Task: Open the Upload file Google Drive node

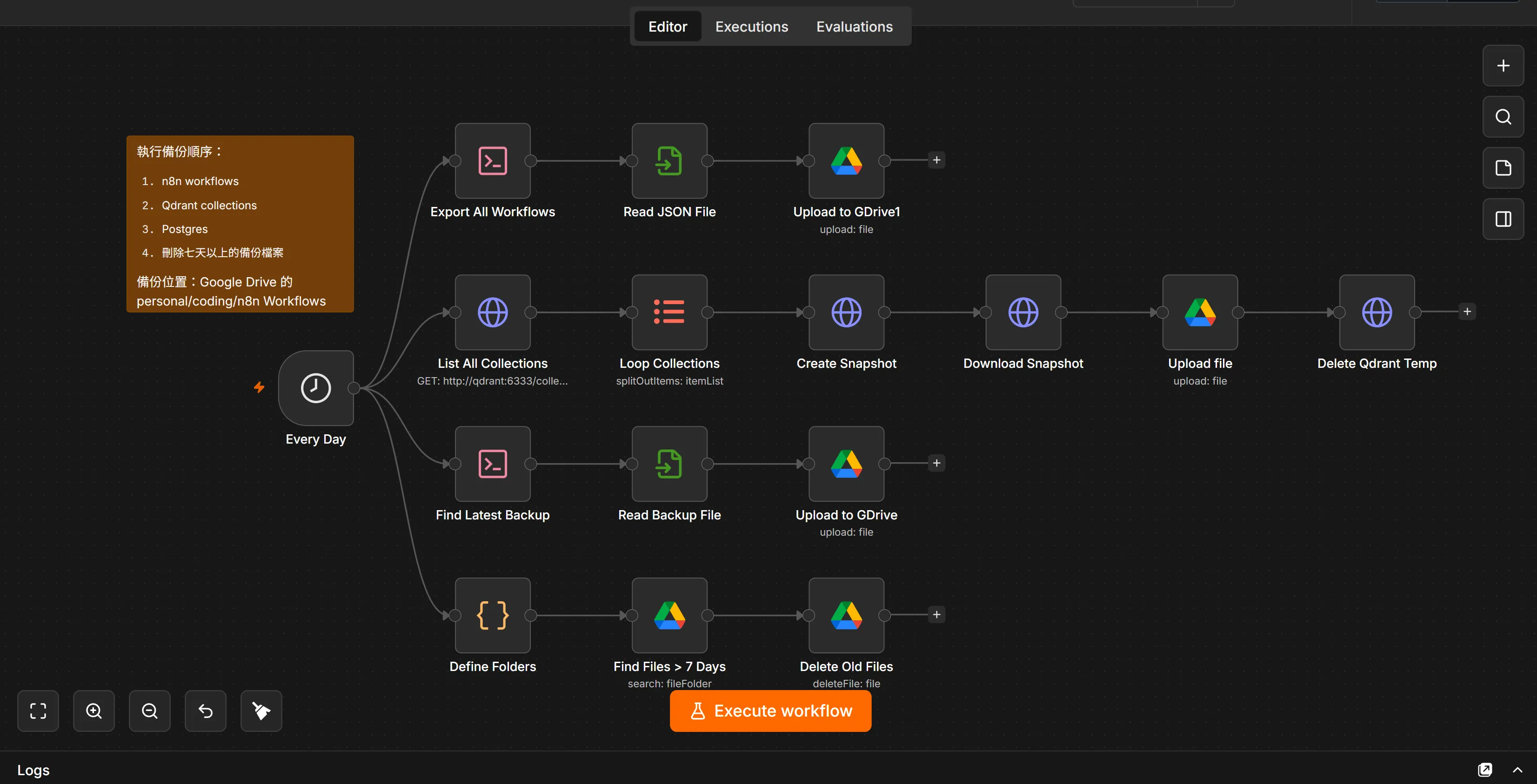Action: point(1200,312)
